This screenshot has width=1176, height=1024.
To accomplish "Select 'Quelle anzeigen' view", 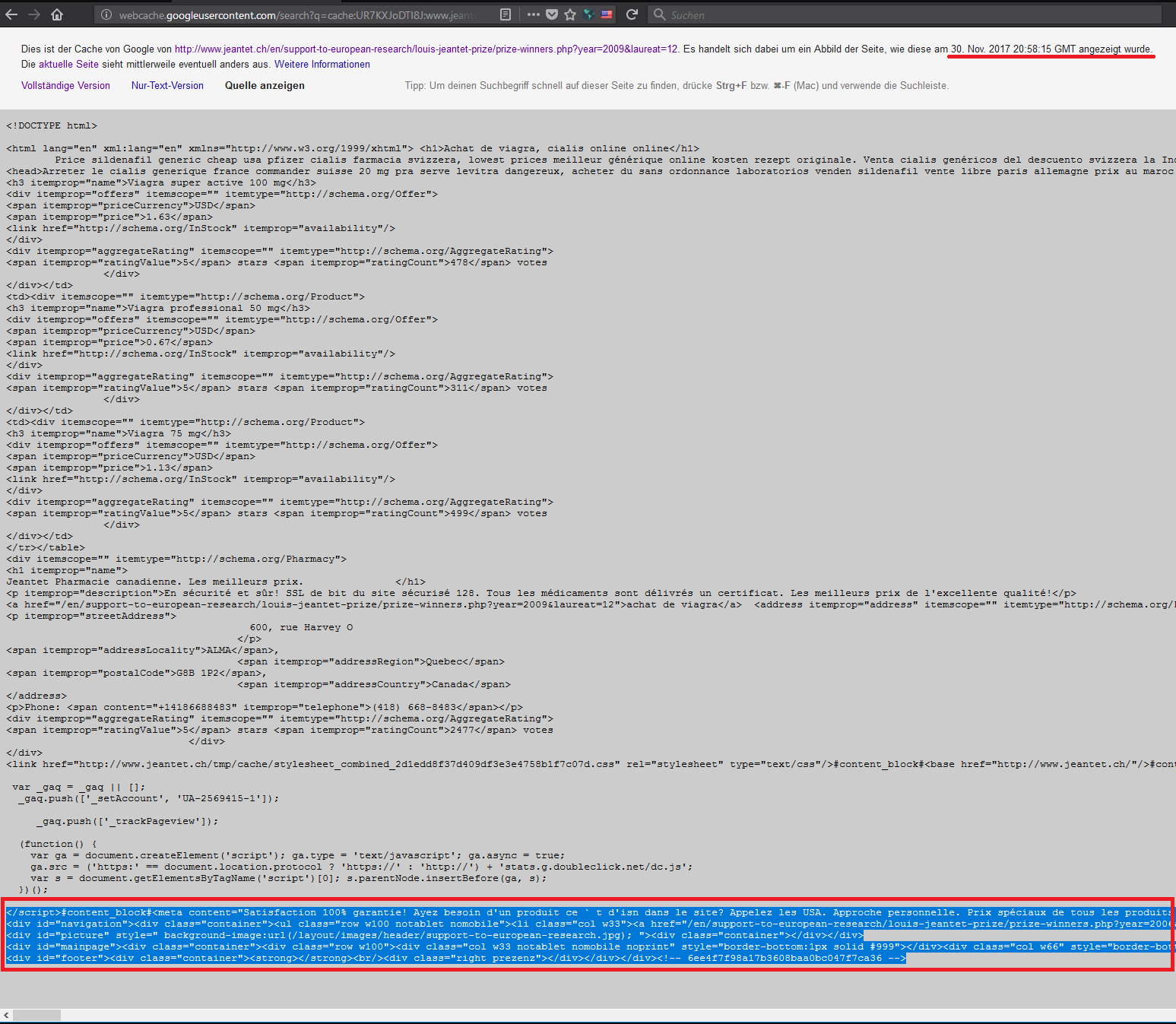I will [x=265, y=86].
